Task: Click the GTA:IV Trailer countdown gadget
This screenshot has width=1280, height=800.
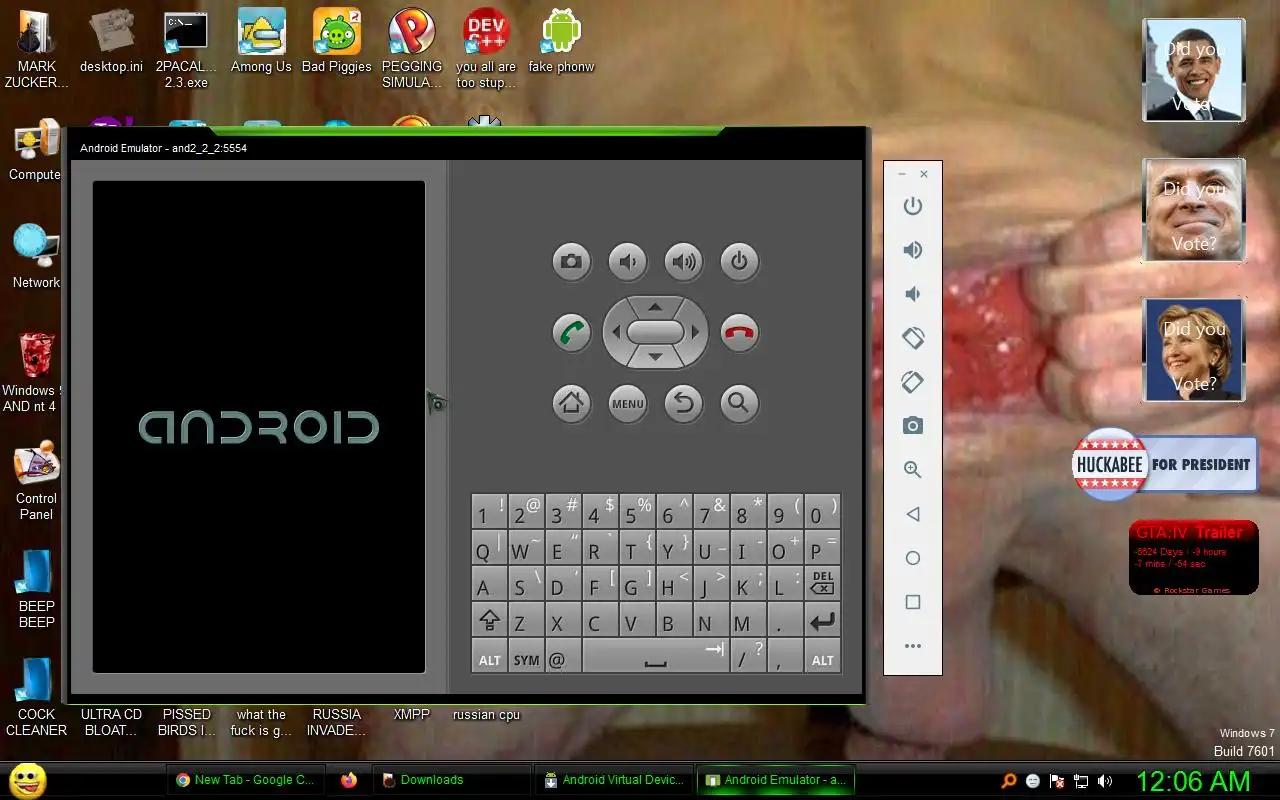Action: click(1193, 558)
